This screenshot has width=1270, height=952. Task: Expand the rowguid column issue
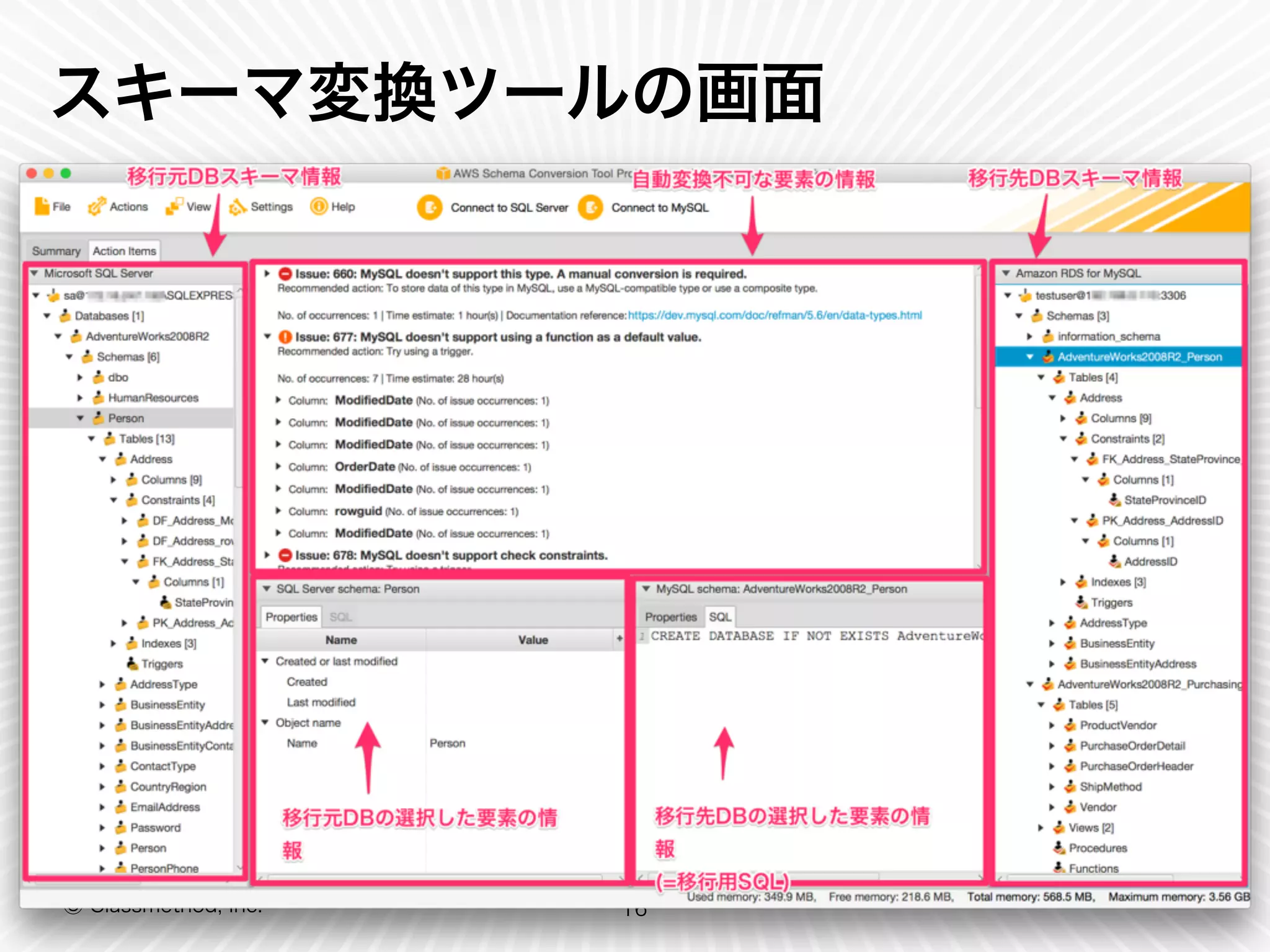coord(278,511)
